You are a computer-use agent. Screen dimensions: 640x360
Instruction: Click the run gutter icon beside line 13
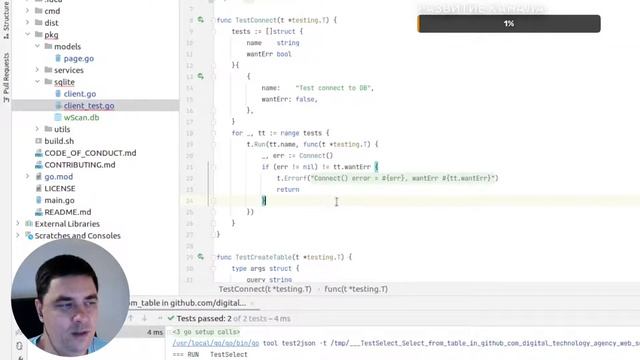(200, 76)
